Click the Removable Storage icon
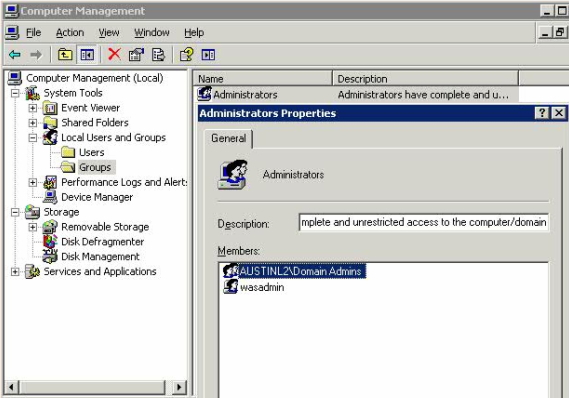The image size is (569, 398). 50,227
